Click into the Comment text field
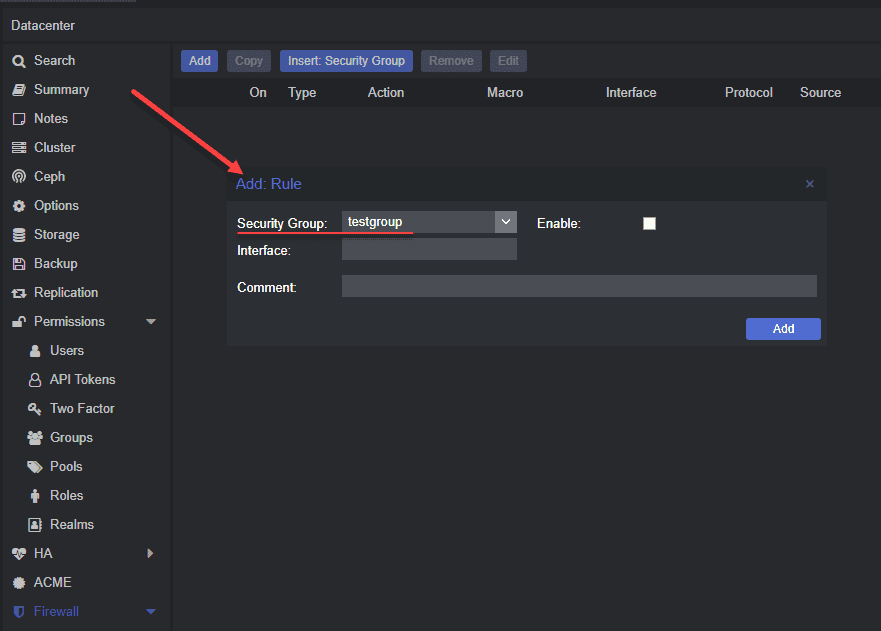Screen dimensions: 881x631 579,287
